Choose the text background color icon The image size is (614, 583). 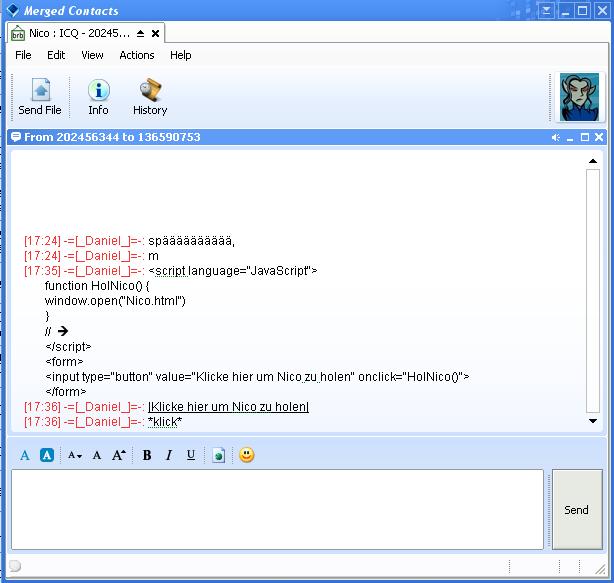[x=47, y=455]
